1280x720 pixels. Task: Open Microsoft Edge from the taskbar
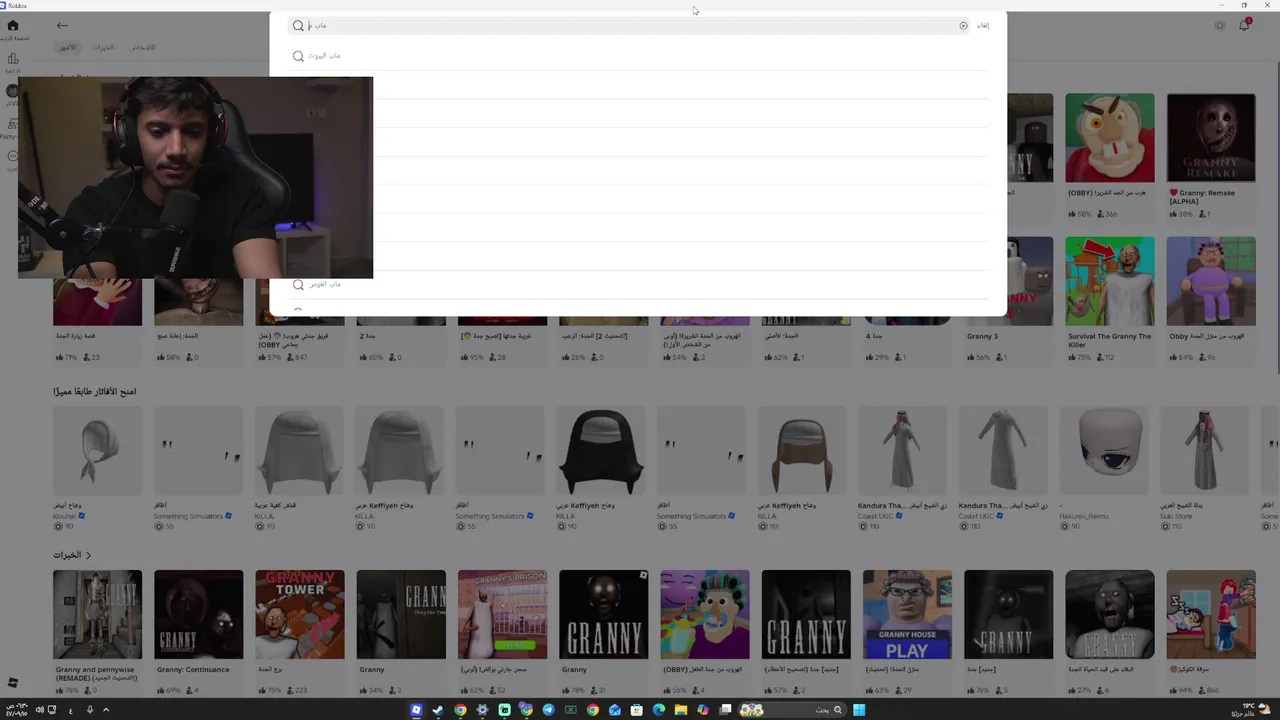[x=659, y=710]
